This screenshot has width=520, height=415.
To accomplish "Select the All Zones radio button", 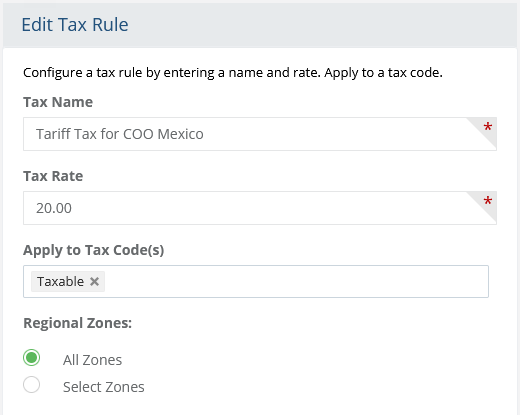I will point(32,358).
